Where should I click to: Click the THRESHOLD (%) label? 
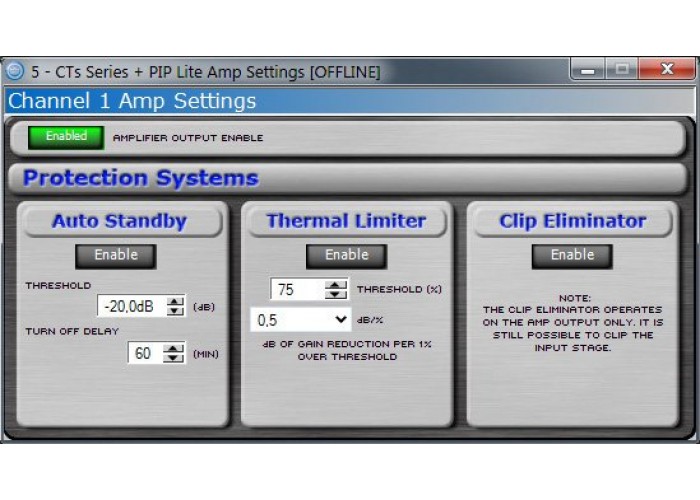pos(399,289)
